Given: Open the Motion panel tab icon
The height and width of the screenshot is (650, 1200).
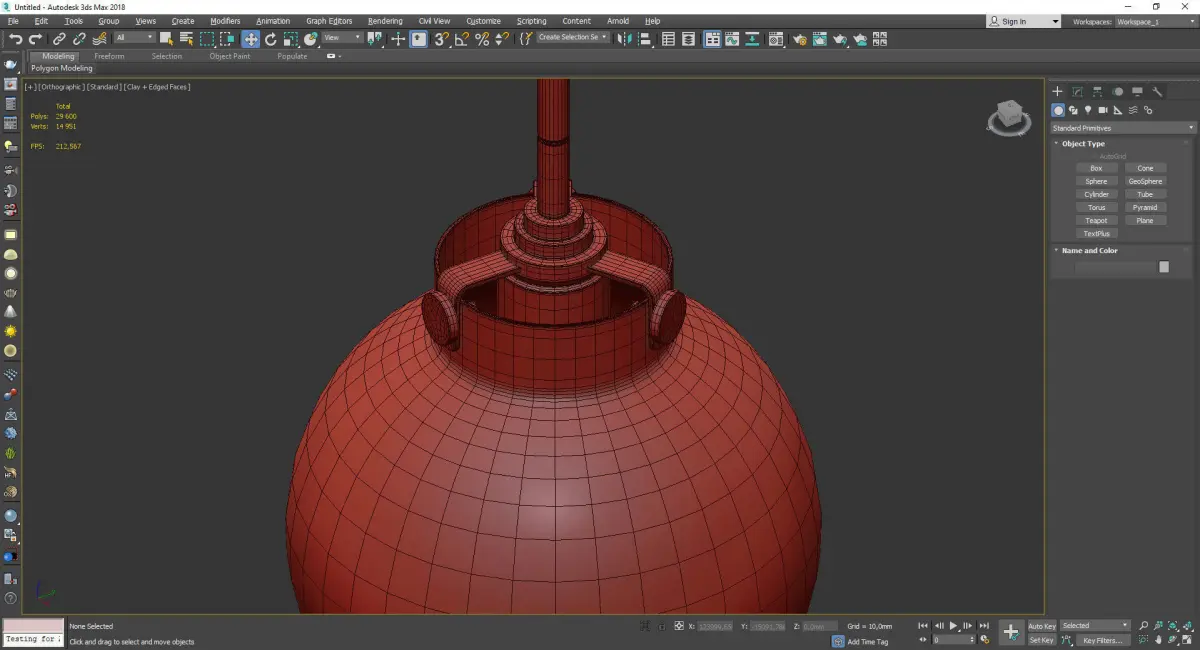Looking at the screenshot, I should (1117, 91).
